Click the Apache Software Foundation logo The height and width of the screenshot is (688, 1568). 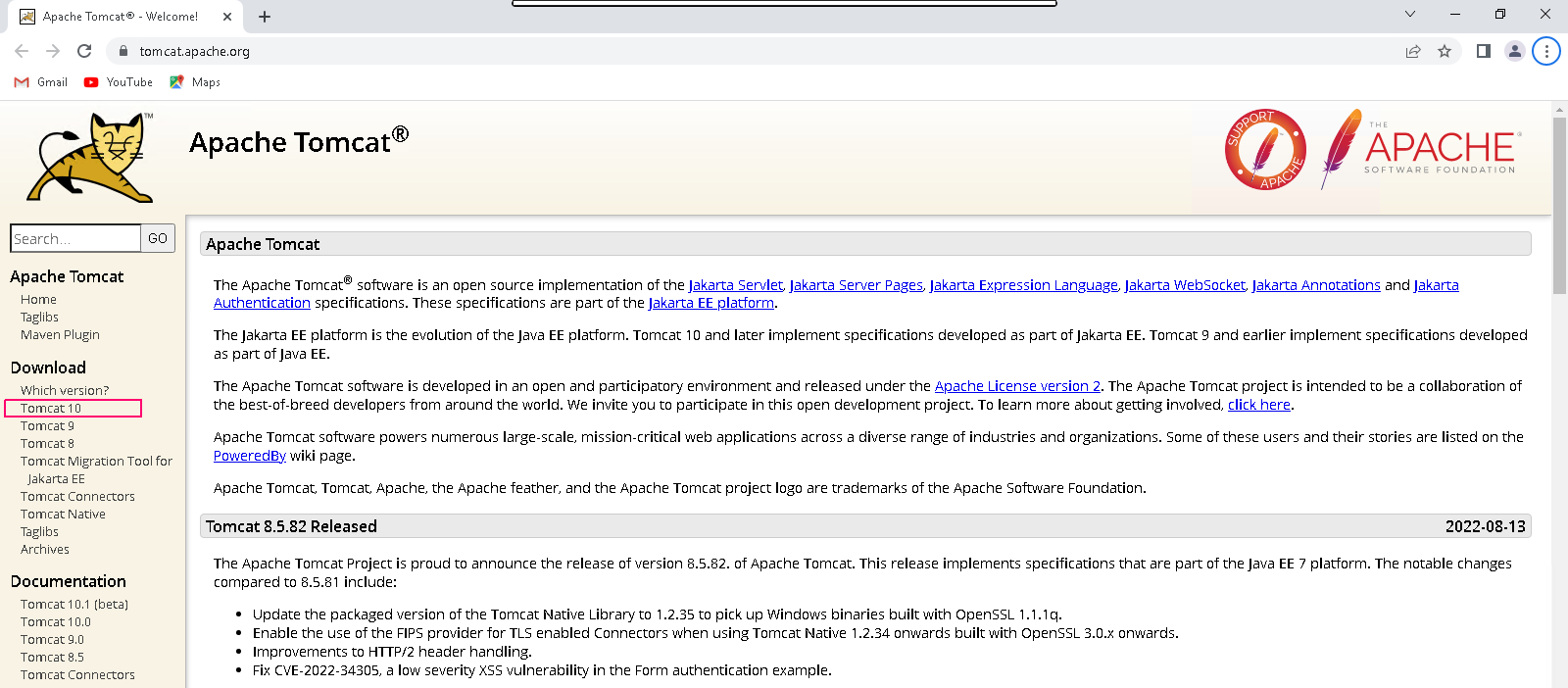[1421, 150]
